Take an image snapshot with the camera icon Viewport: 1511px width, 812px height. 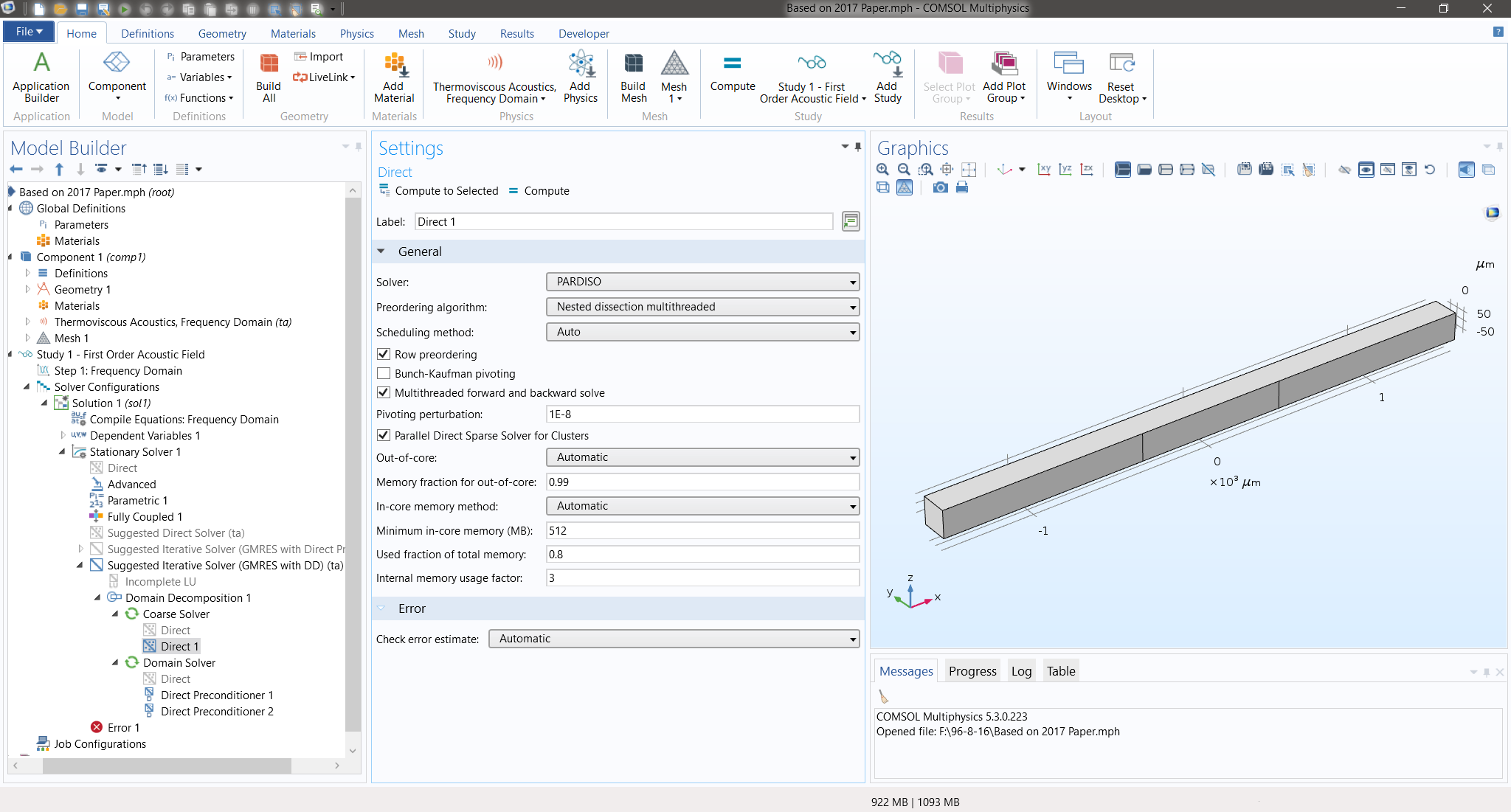(940, 187)
